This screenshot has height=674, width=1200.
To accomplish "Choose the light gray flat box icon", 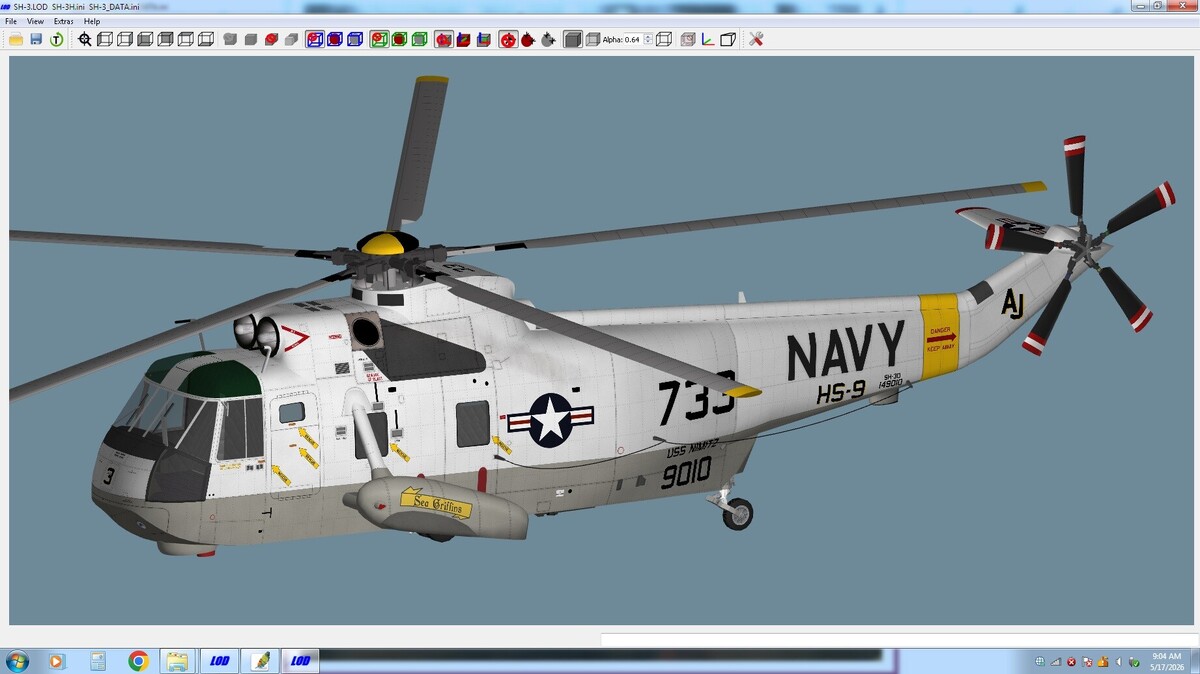I will point(291,39).
